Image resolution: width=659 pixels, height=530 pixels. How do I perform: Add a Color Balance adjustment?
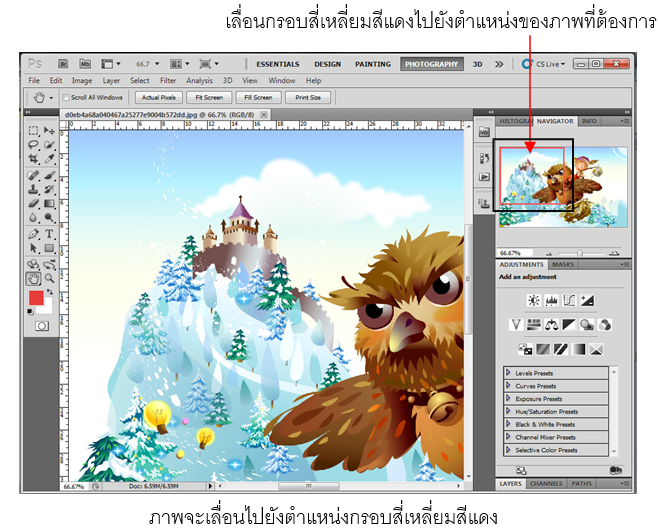click(551, 324)
